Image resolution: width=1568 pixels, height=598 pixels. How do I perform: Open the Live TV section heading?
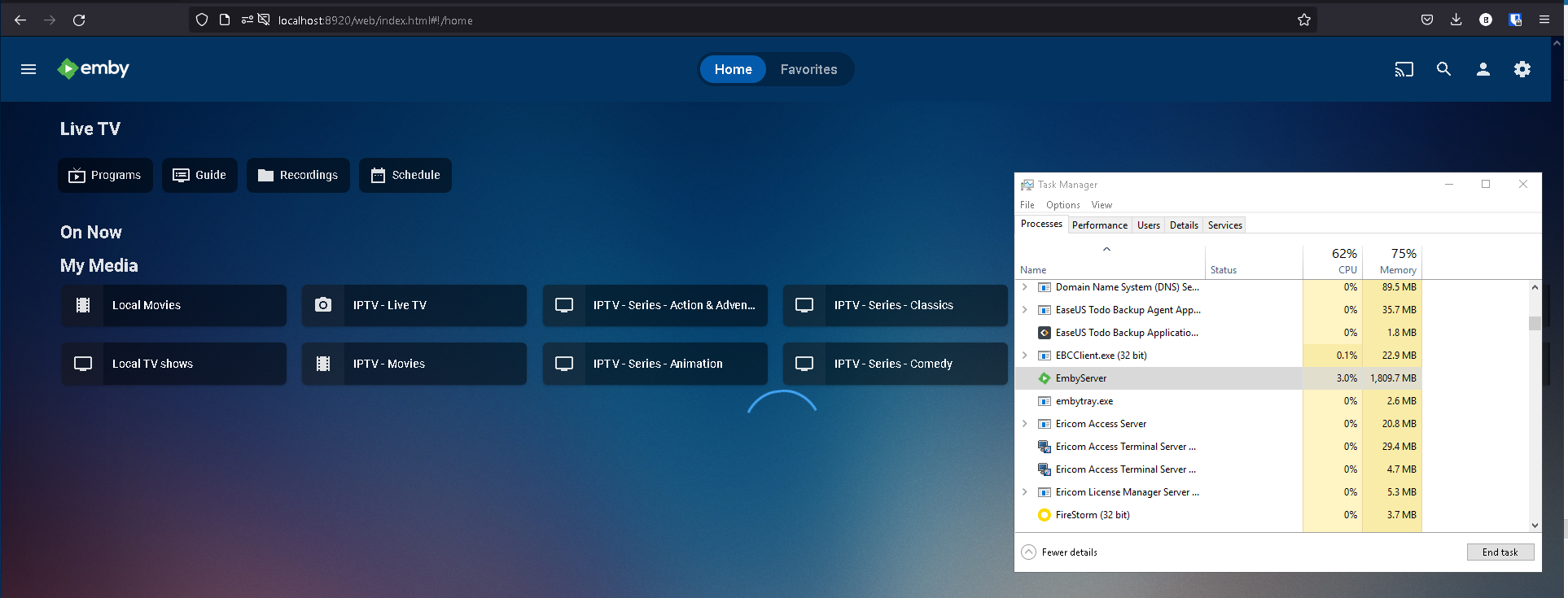(90, 129)
